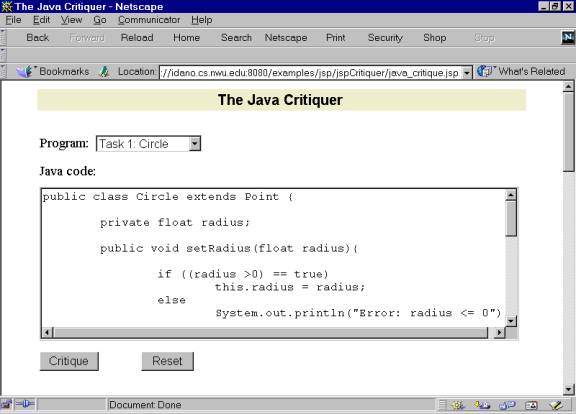576x414 pixels.
Task: Open the Go menu
Action: (100, 20)
